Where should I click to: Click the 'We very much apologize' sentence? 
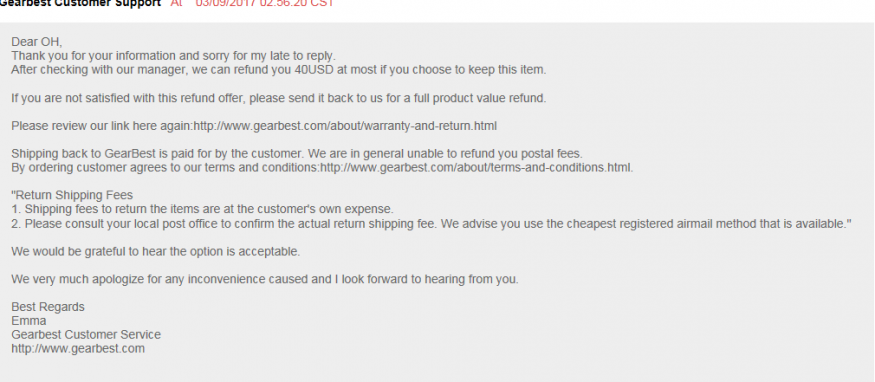[265, 279]
